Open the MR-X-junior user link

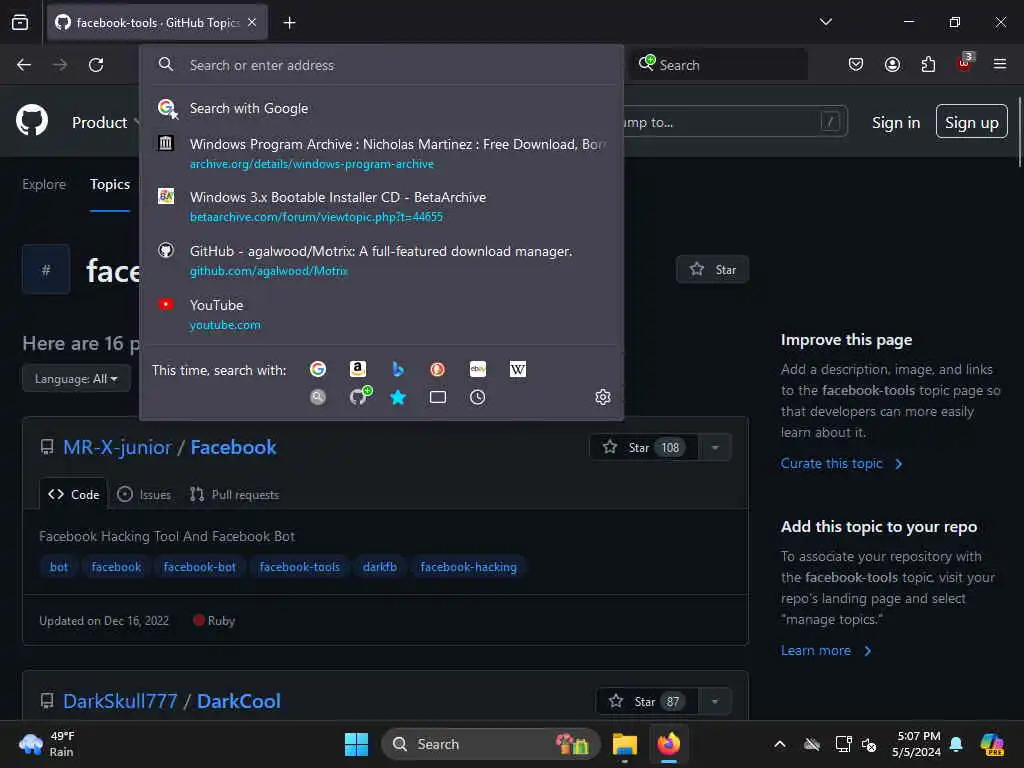coord(118,447)
